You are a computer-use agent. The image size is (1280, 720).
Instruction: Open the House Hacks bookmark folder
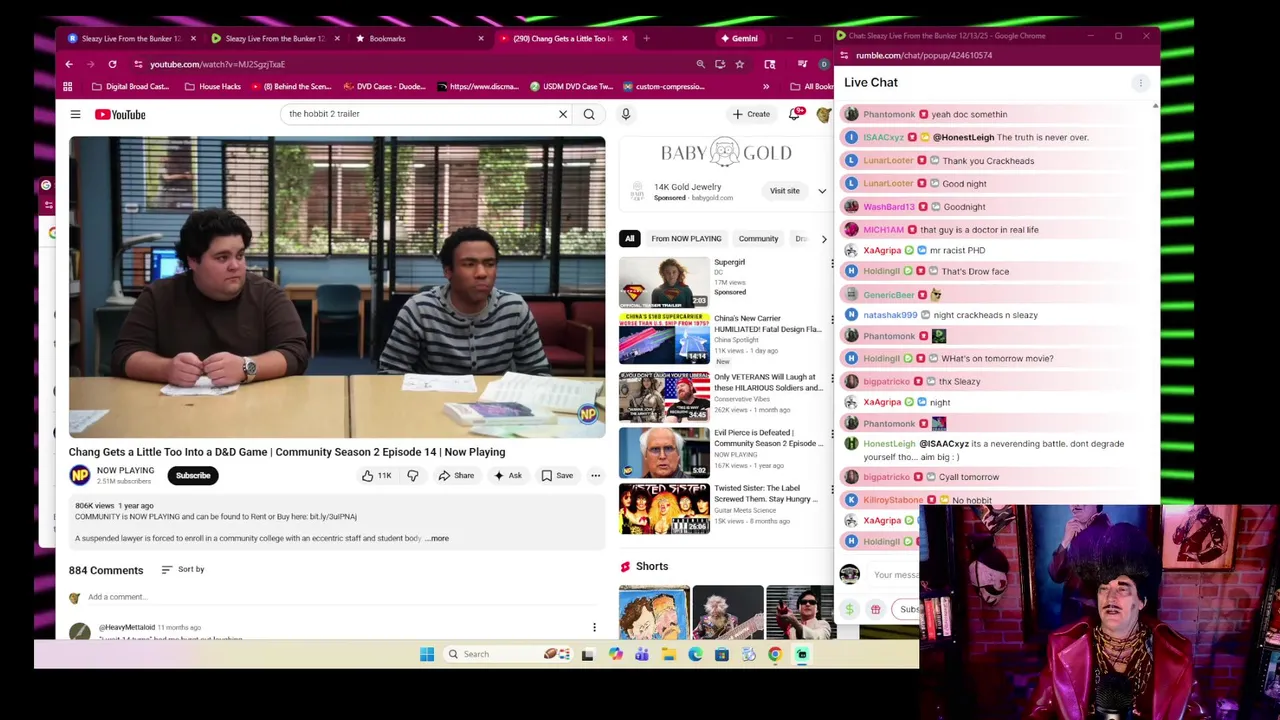point(213,87)
